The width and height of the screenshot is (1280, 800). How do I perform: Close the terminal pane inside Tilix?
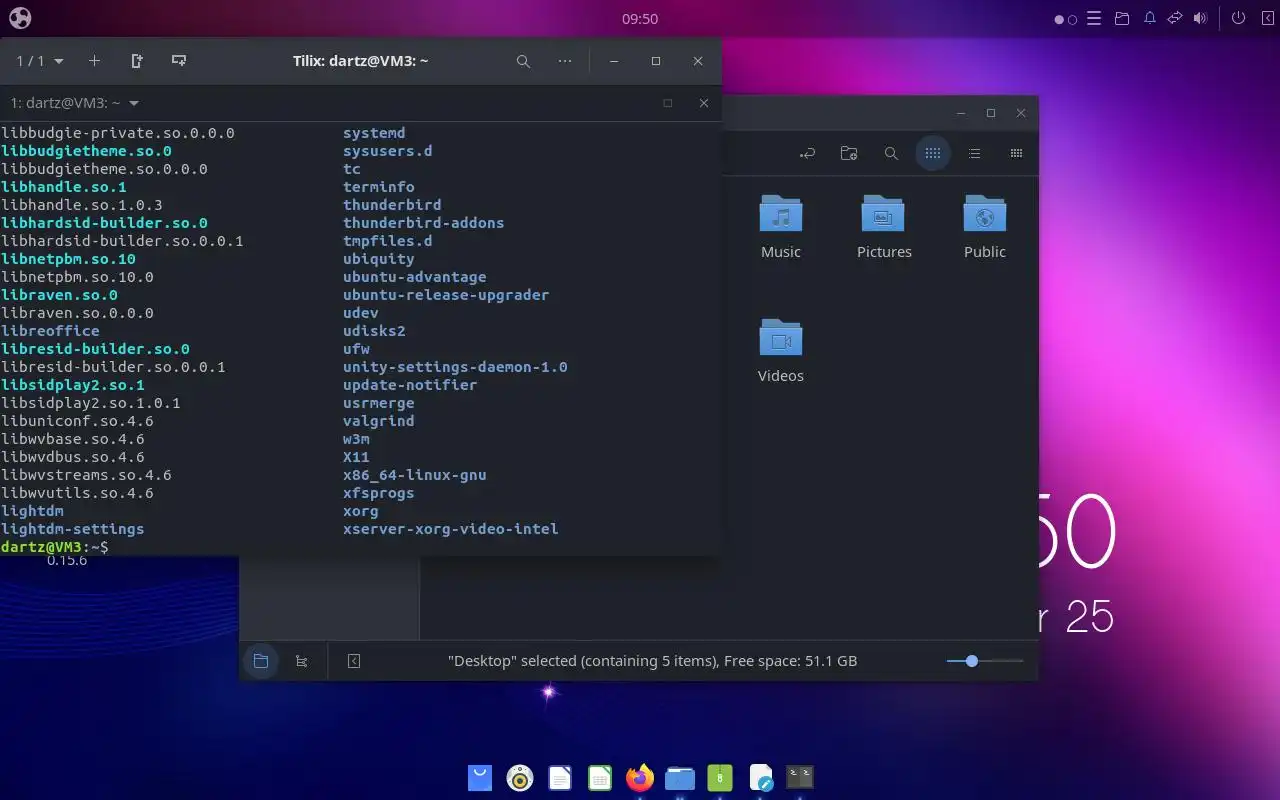point(704,103)
